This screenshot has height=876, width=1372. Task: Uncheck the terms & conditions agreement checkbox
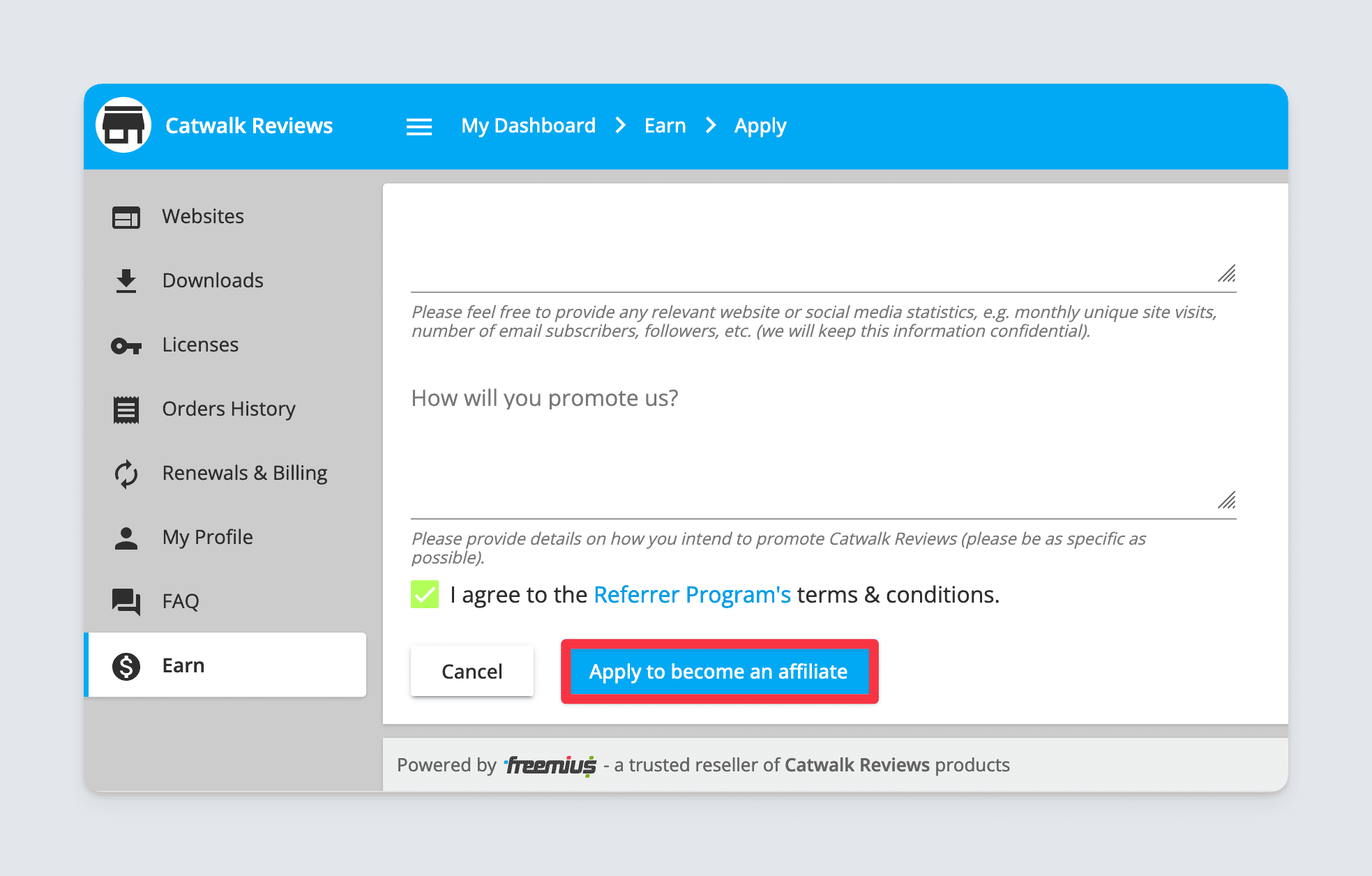(x=425, y=594)
